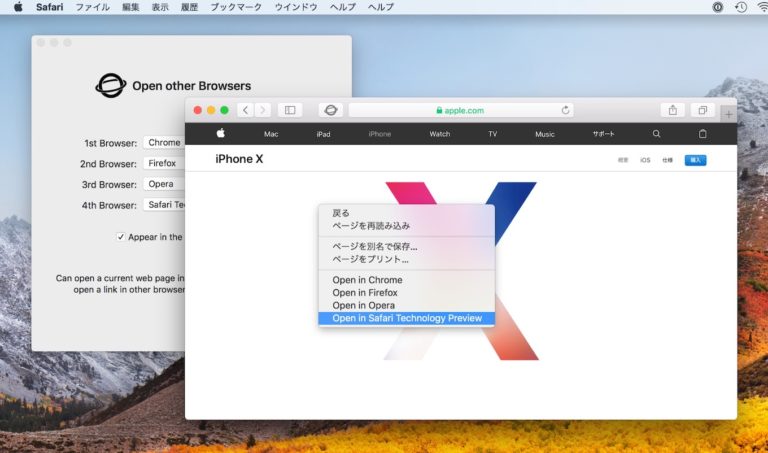Click the Wi-Fi status icon
Screen dimensions: 768x453
click(x=763, y=7)
